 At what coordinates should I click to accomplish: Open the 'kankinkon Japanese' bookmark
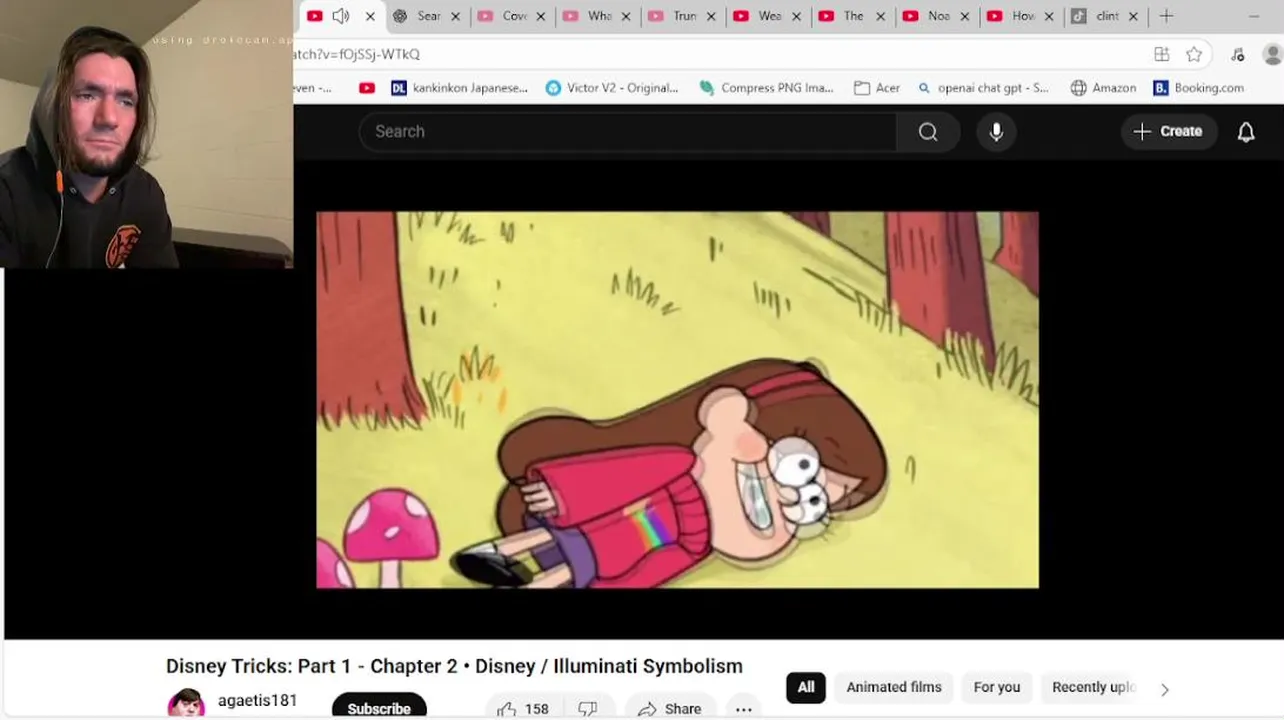coord(459,88)
